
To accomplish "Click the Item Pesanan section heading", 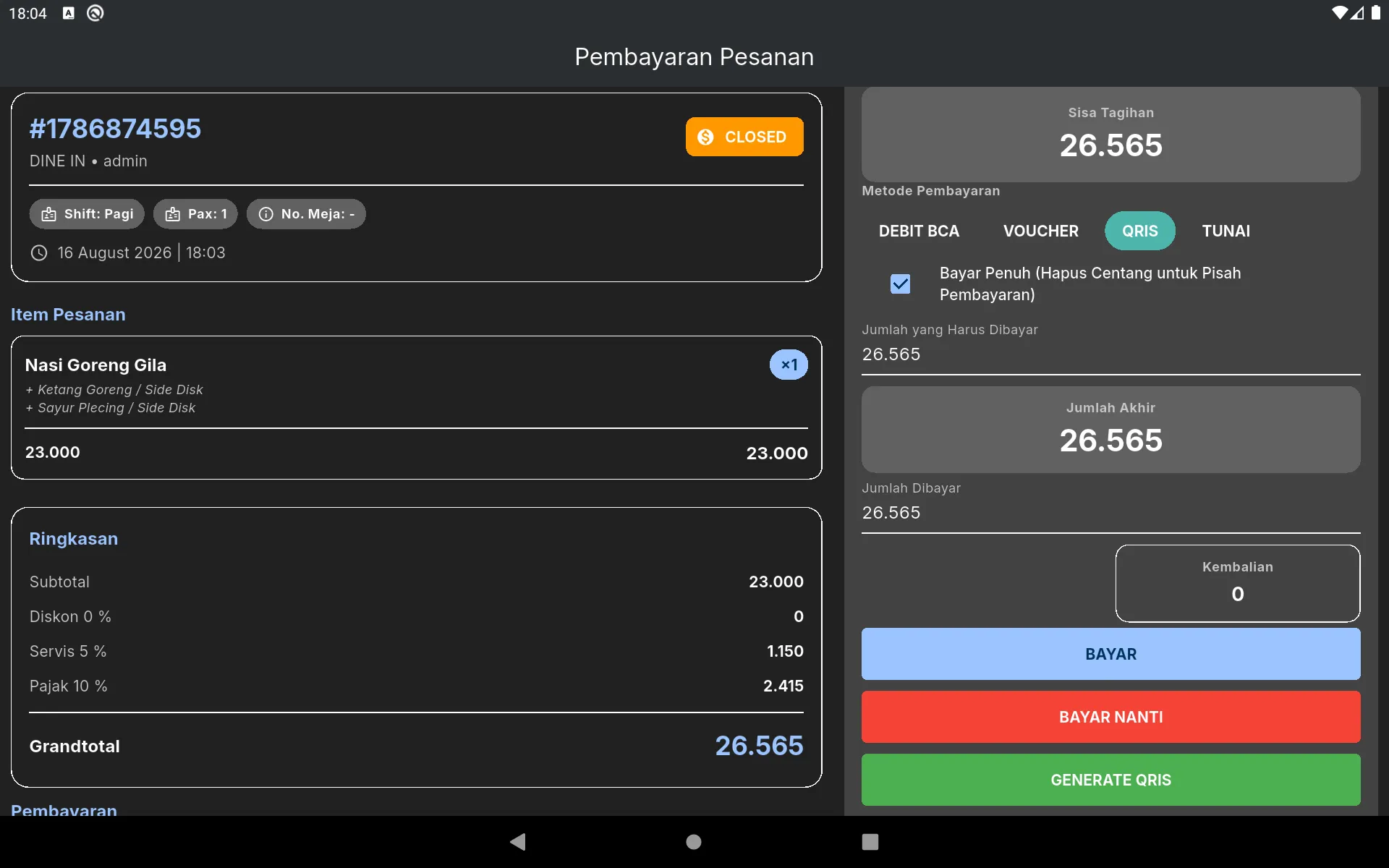I will pyautogui.click(x=68, y=315).
